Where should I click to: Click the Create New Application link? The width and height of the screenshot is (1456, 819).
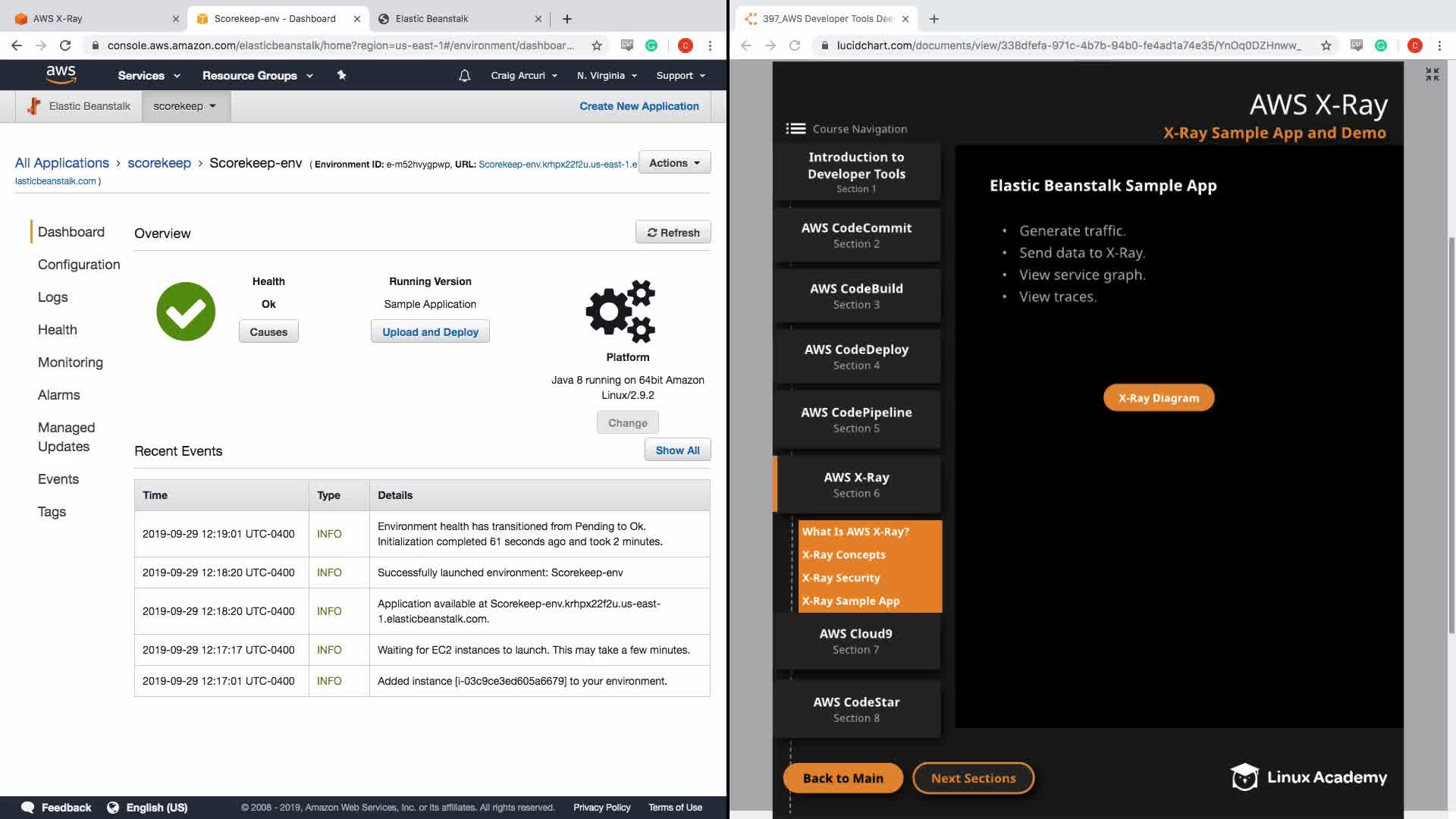[639, 106]
